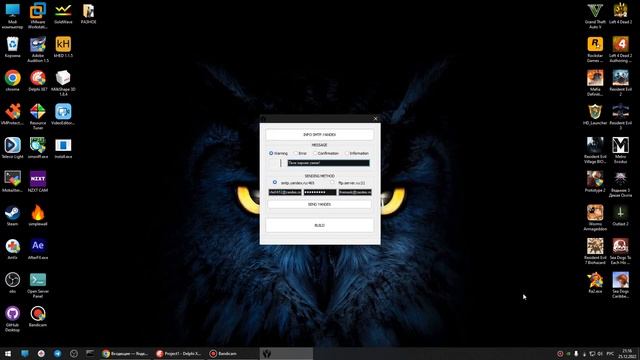Viewport: 640px width, 360px height.
Task: Click the dark message text field
Action: (x=329, y=163)
